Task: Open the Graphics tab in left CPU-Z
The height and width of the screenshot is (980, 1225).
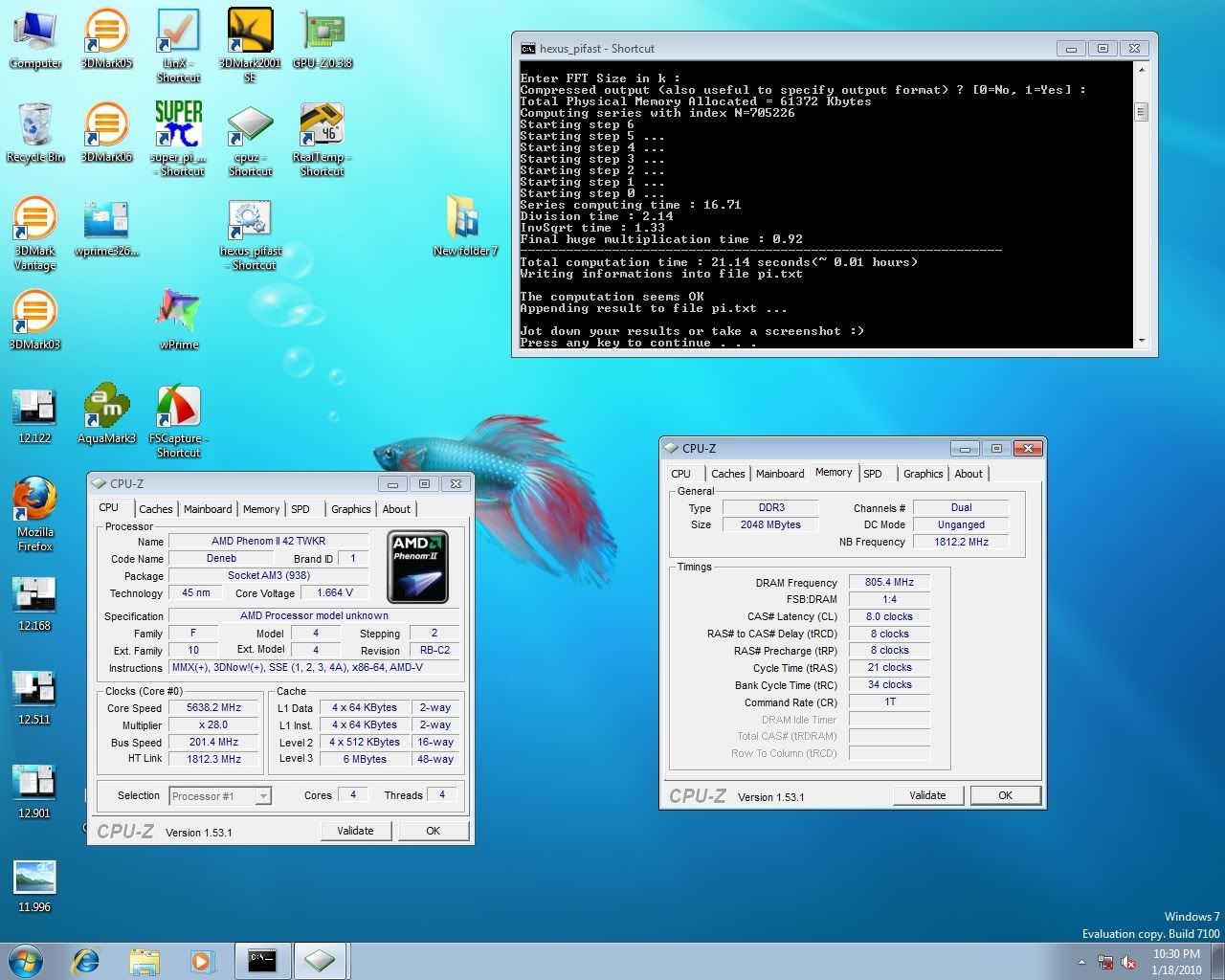Action: 350,509
